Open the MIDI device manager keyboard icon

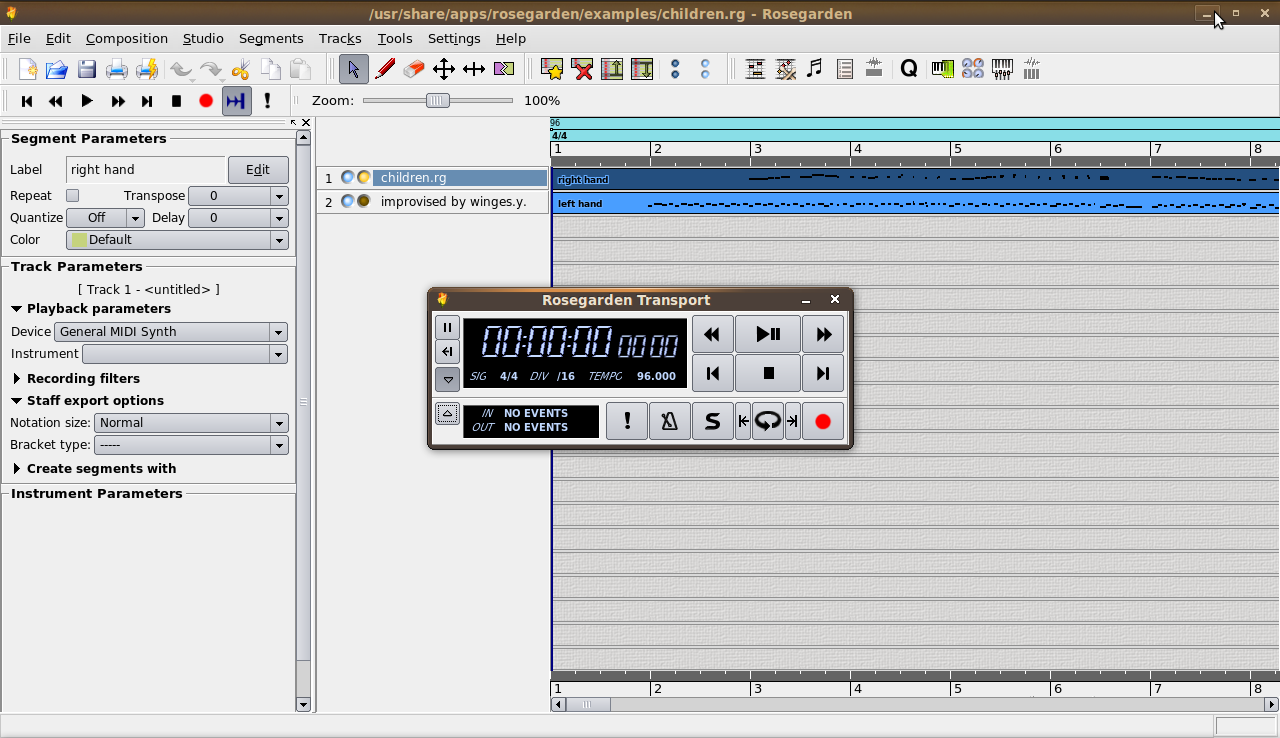pyautogui.click(x=942, y=69)
